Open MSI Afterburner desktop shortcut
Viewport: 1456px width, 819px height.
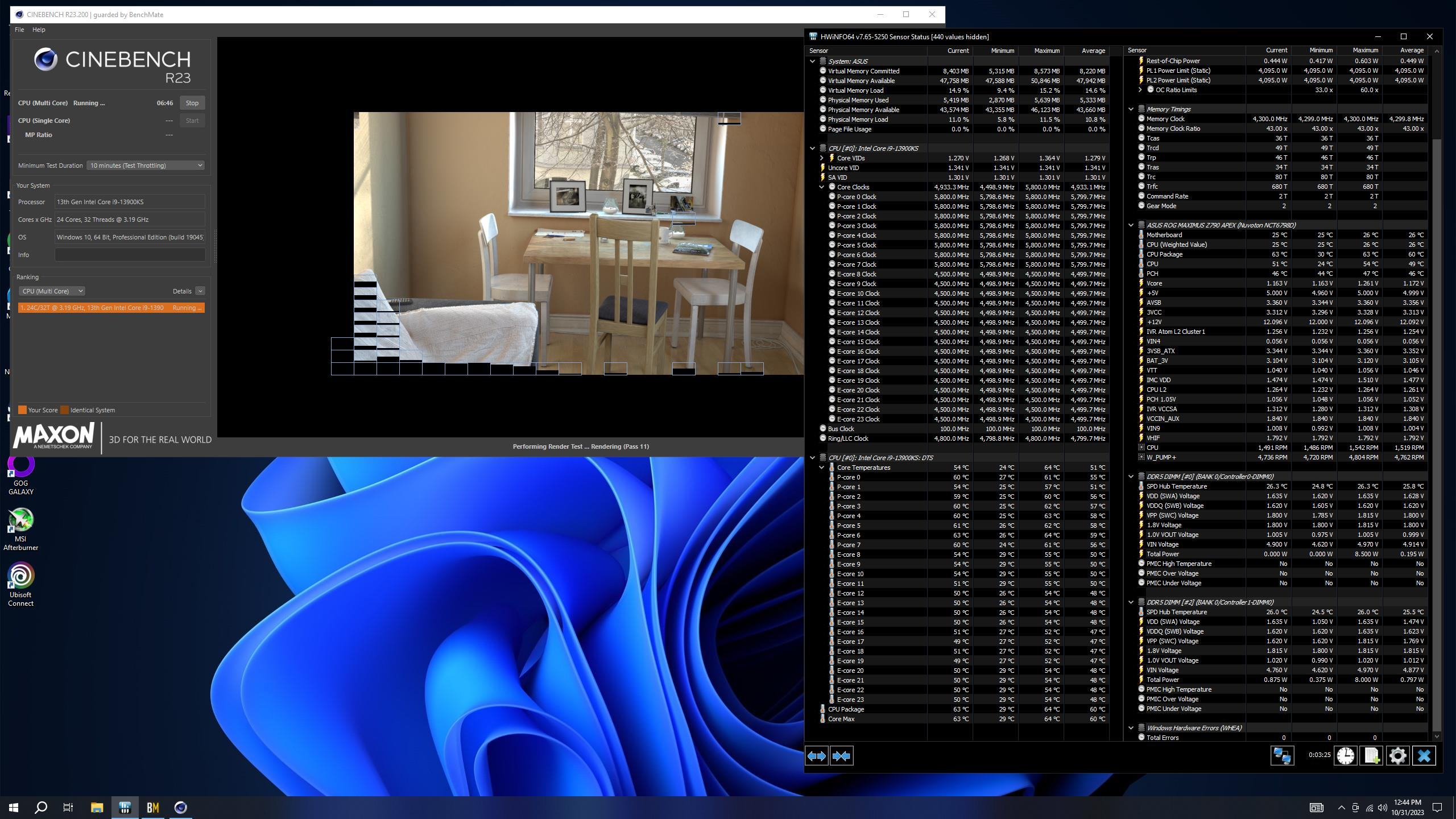click(x=21, y=530)
